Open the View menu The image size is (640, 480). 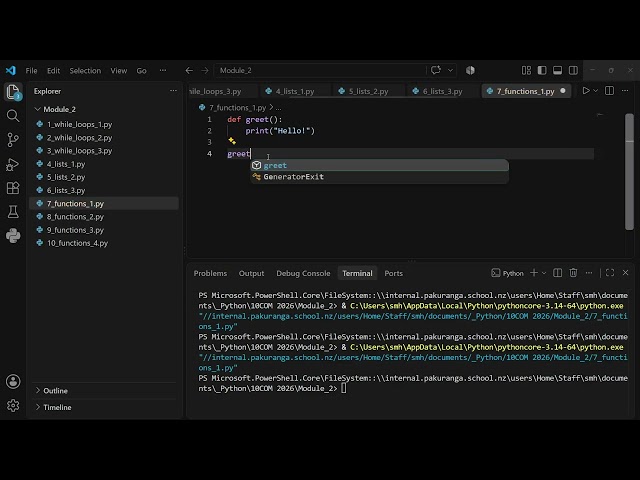coord(119,71)
